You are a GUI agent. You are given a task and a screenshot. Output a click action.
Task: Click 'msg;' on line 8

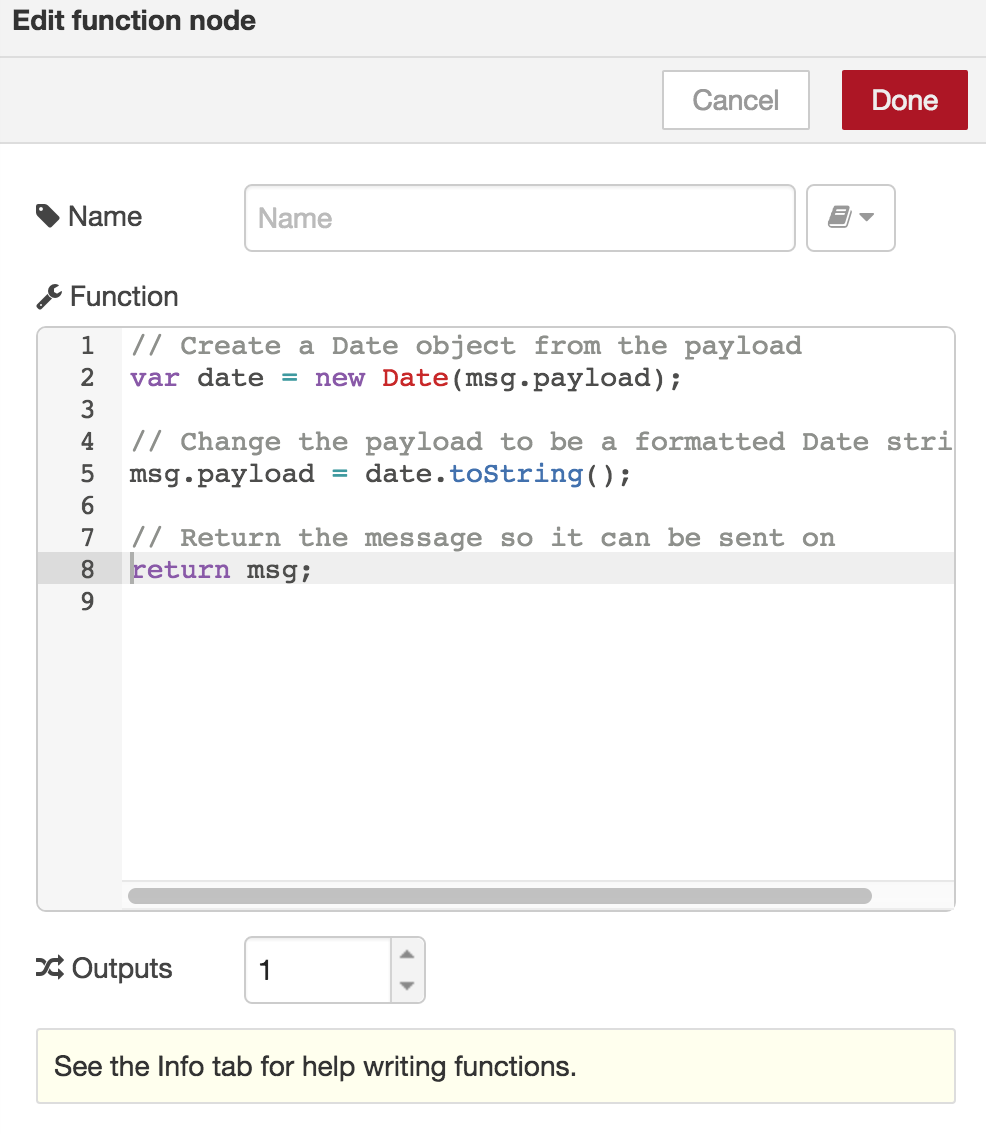click(279, 571)
